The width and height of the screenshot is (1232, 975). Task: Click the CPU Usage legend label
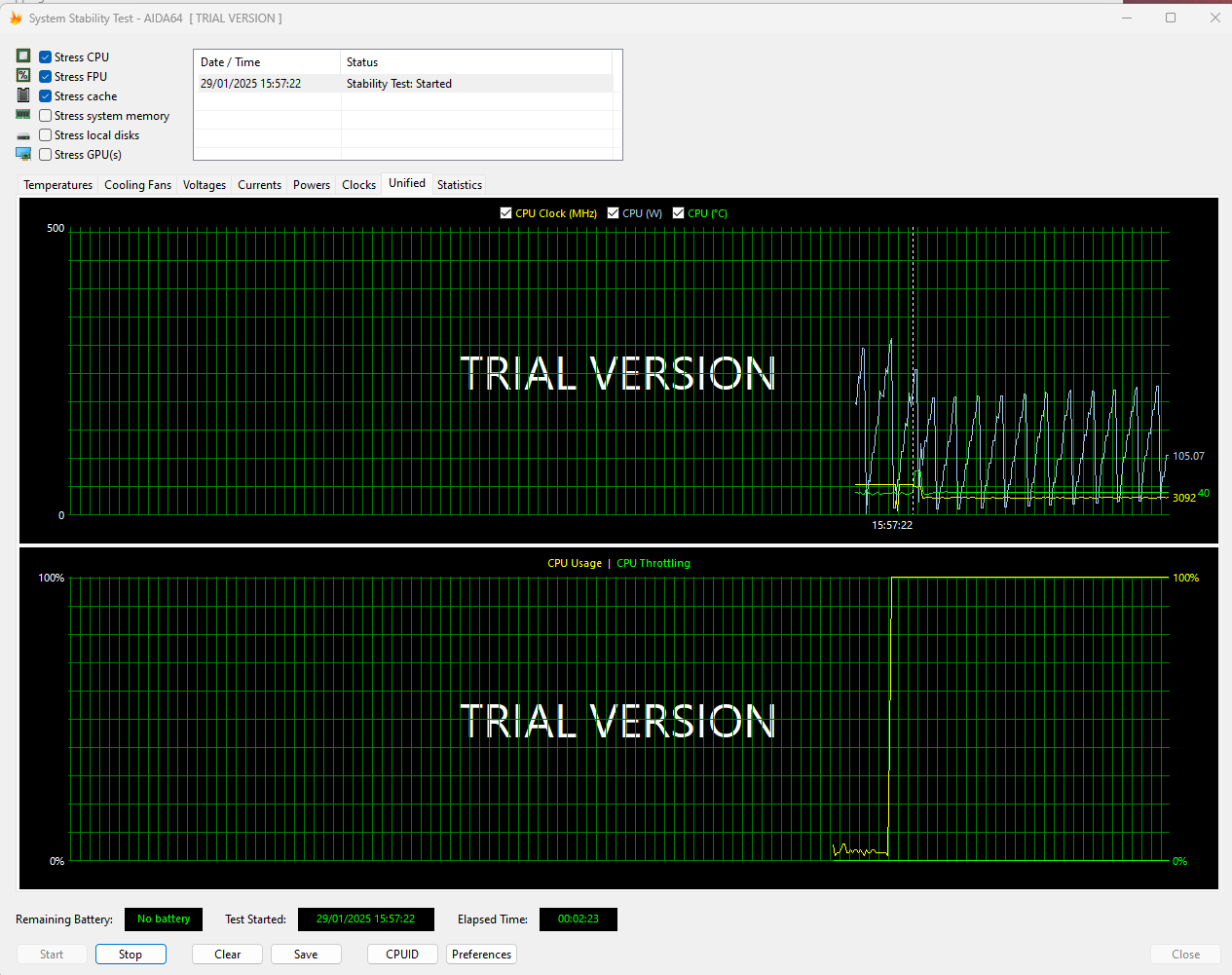(575, 563)
